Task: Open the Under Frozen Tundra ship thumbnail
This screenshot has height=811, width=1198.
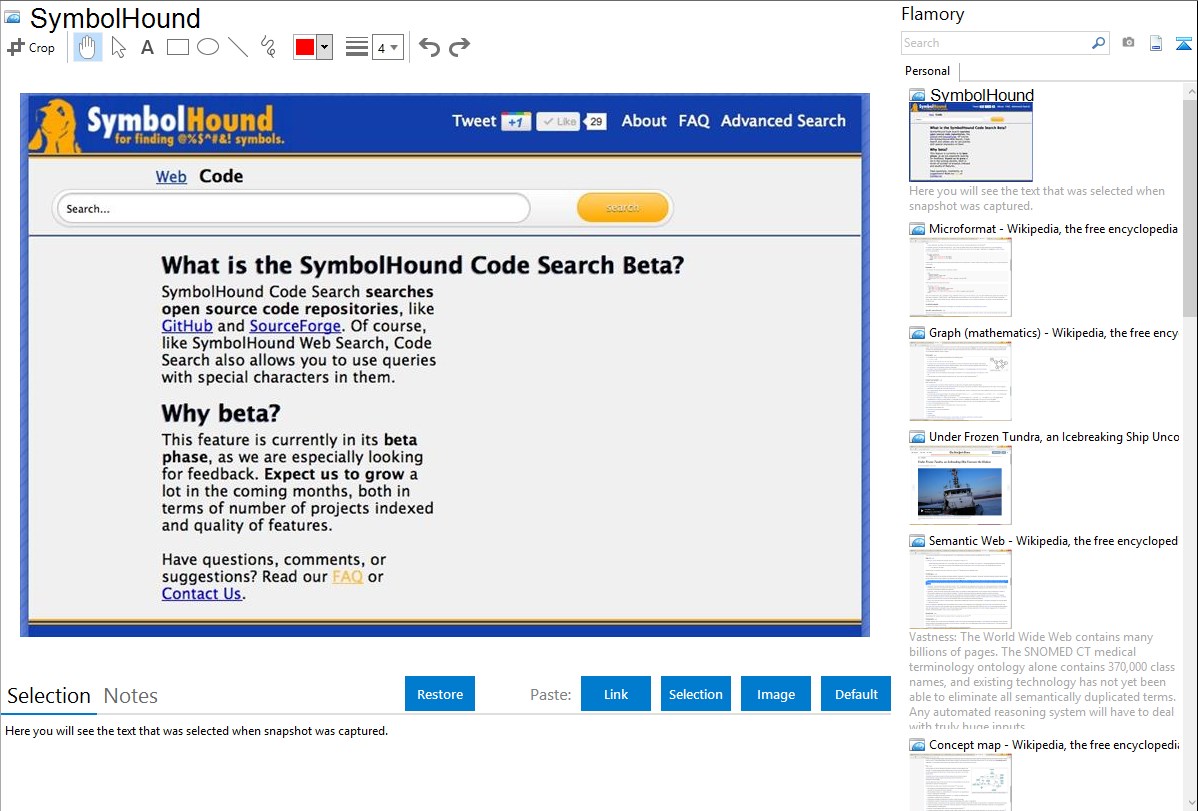Action: (960, 485)
